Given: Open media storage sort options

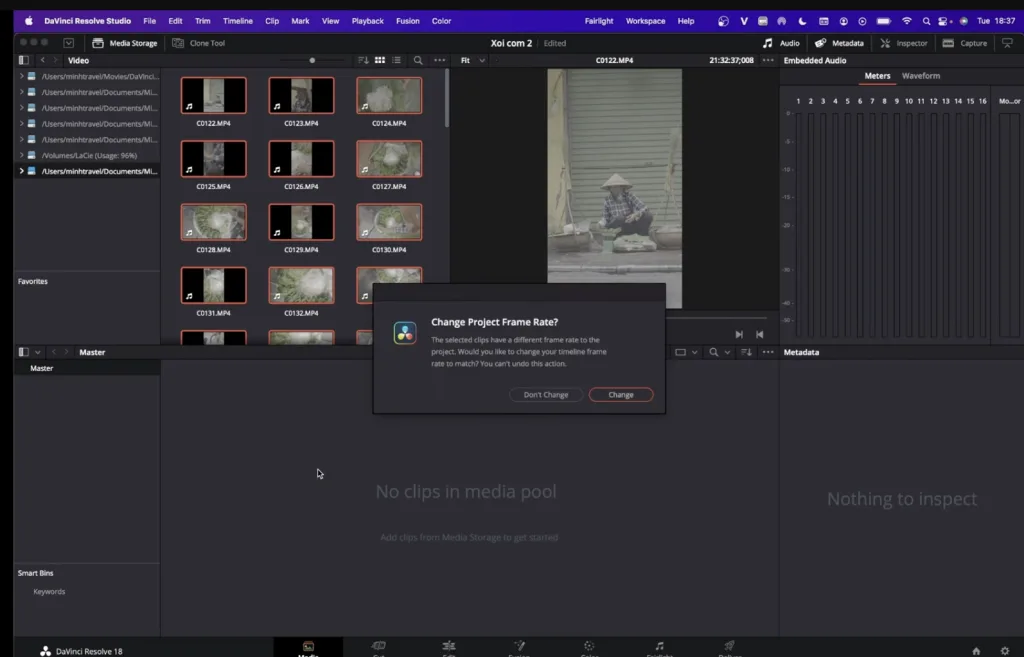Looking at the screenshot, I should 363,60.
